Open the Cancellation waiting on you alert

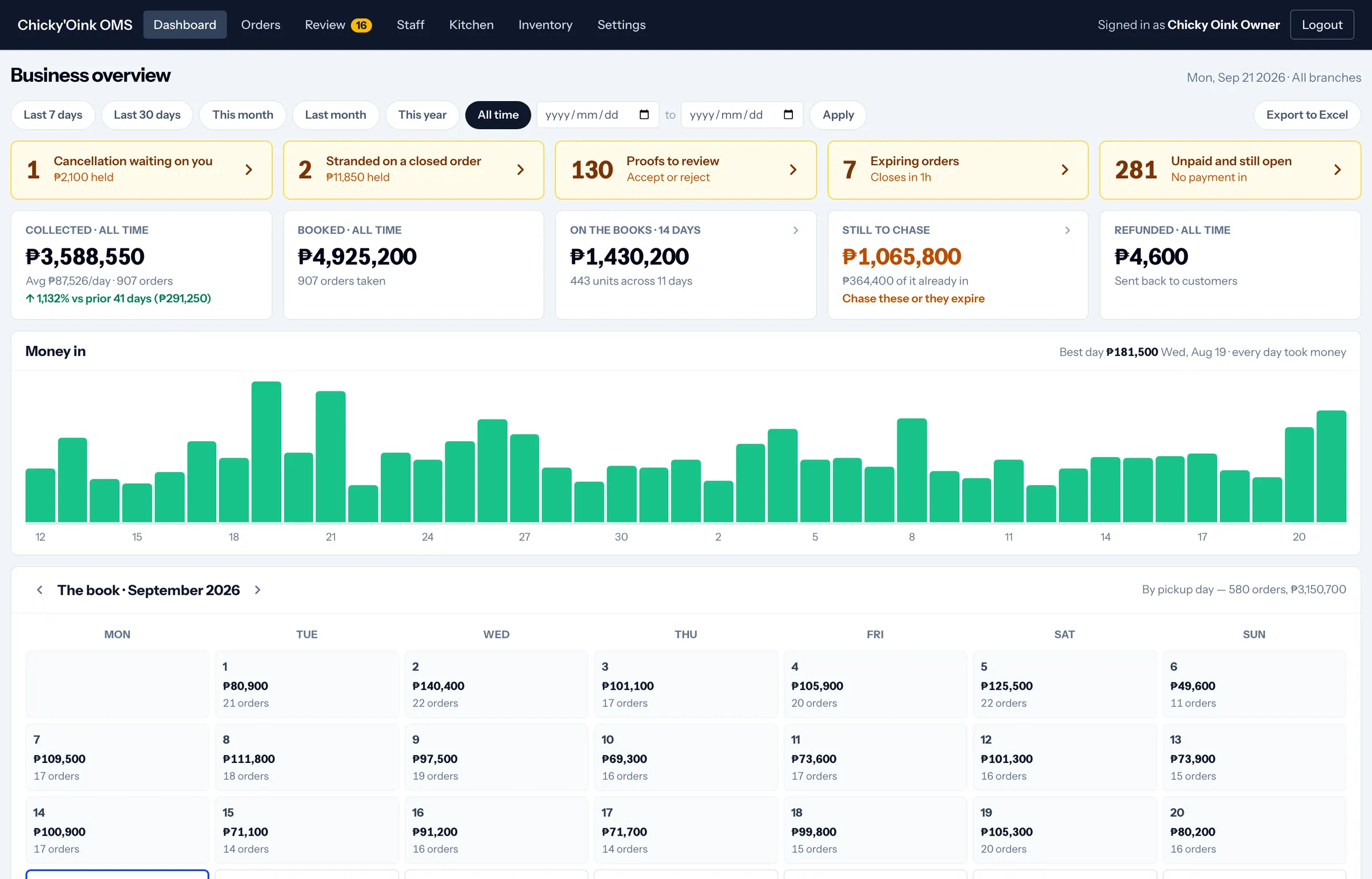141,170
